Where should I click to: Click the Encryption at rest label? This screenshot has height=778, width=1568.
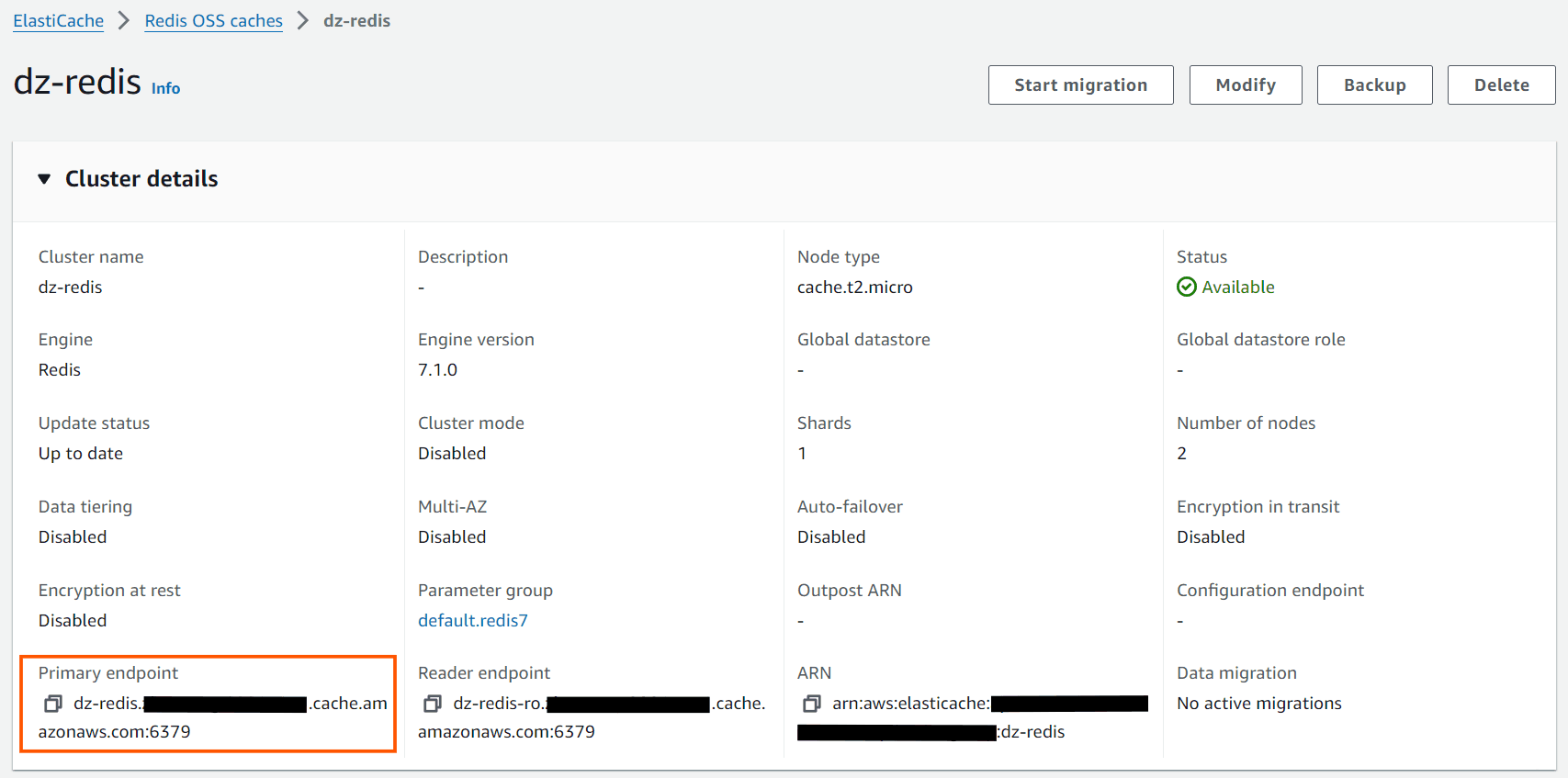109,590
